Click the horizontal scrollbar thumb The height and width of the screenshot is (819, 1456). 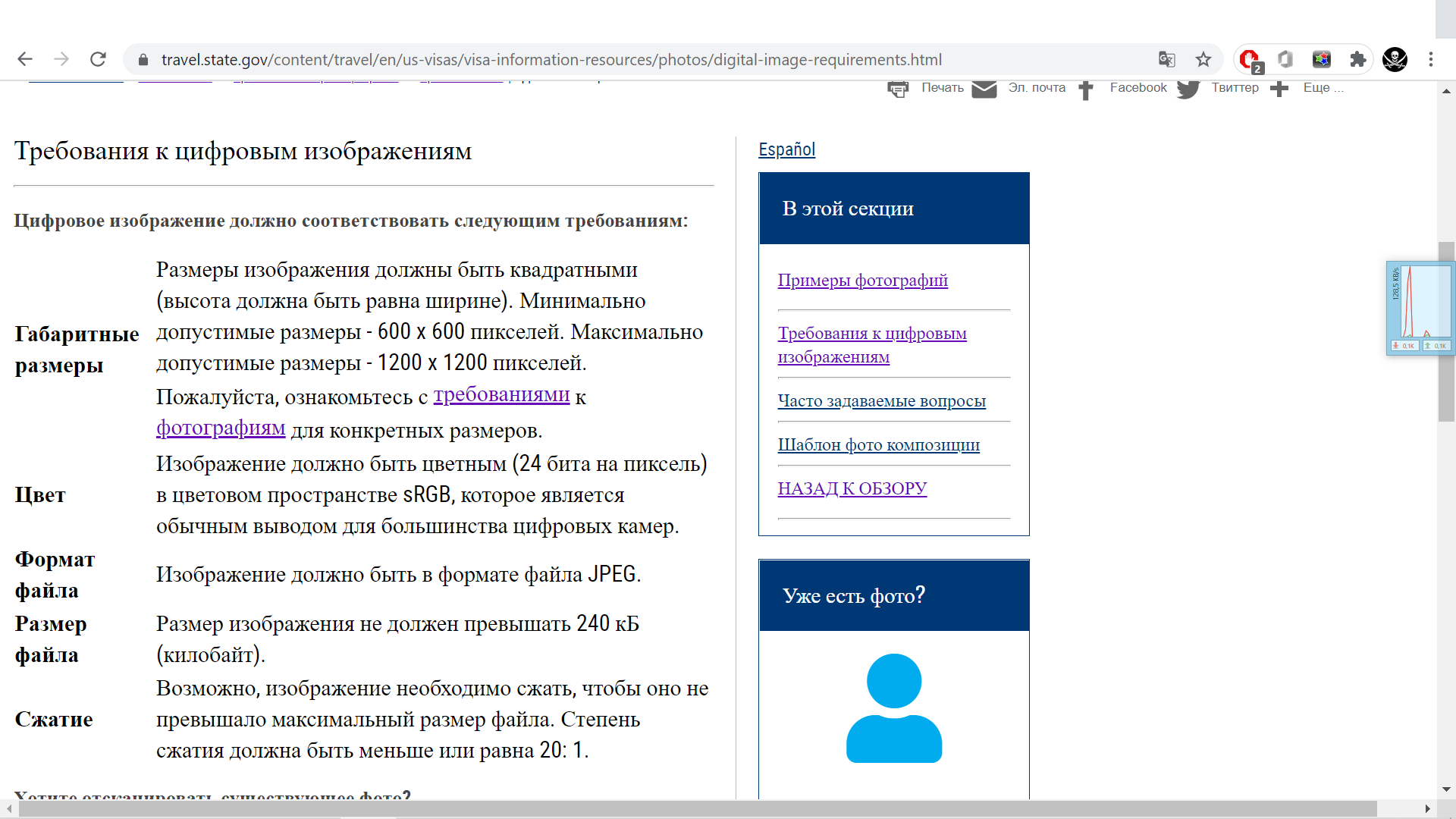pos(698,809)
